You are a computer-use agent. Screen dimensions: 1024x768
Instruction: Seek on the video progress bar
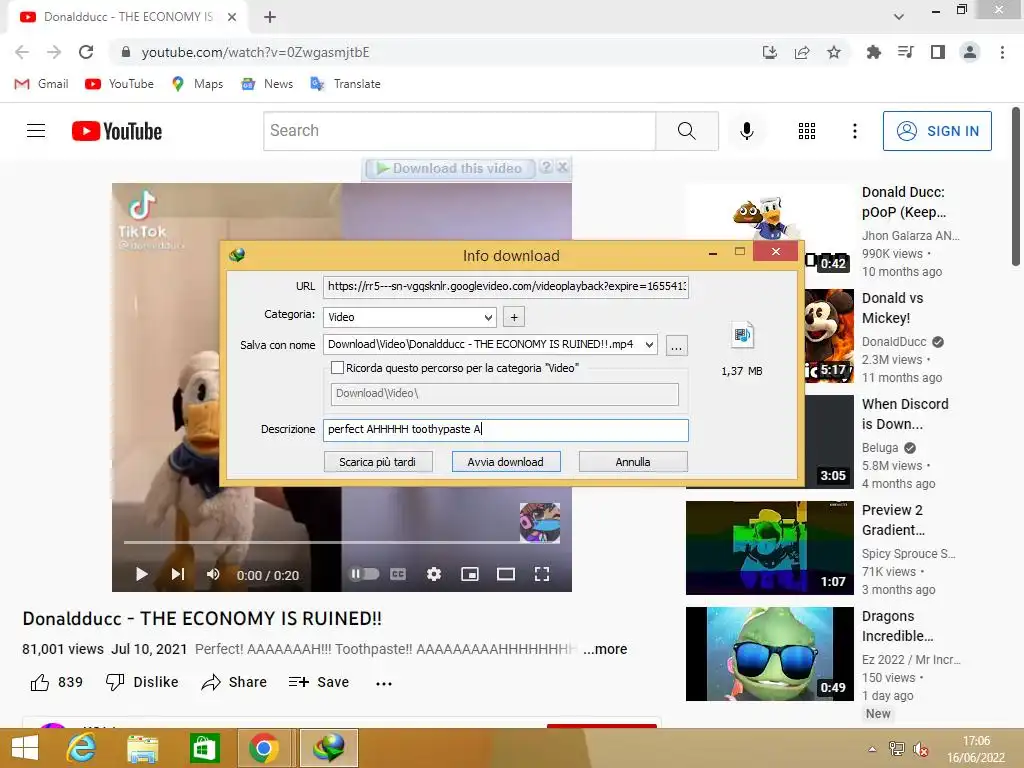[342, 542]
